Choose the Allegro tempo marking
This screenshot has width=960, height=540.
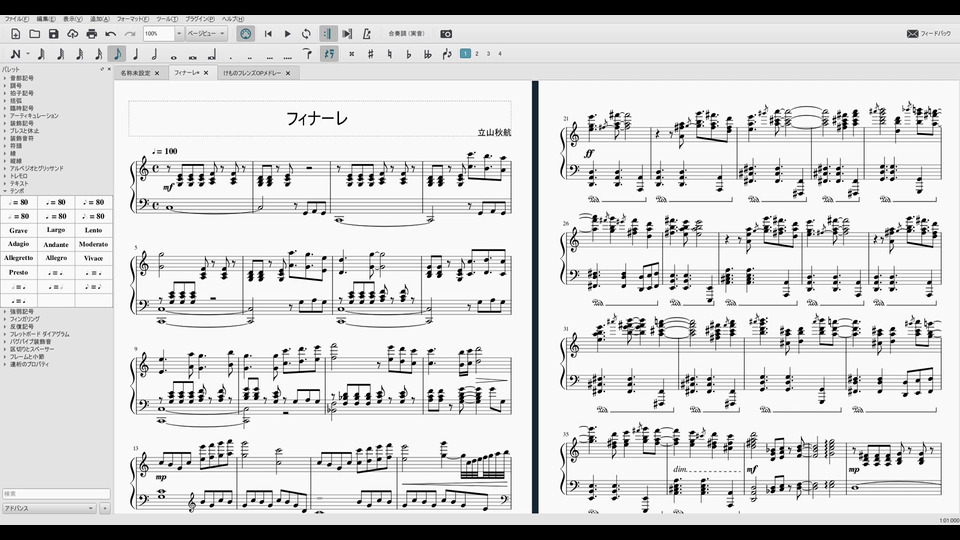(x=56, y=258)
